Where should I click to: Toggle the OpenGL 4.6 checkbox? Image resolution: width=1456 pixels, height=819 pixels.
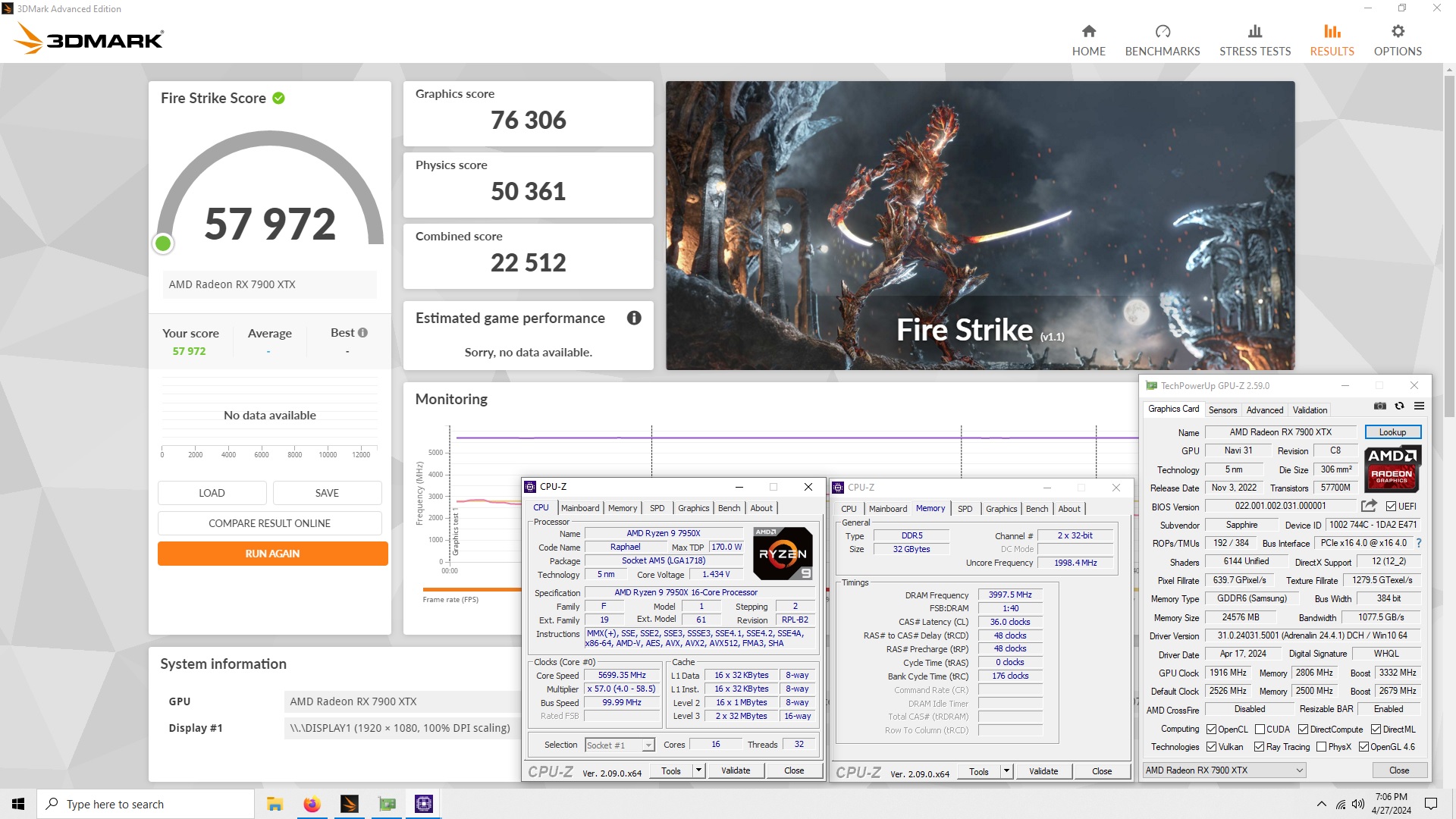pos(1363,747)
